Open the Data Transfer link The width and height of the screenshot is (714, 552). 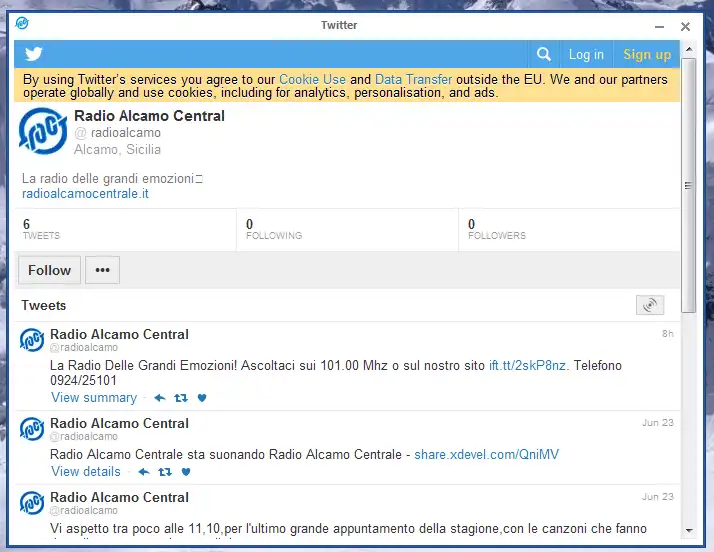[x=413, y=79]
